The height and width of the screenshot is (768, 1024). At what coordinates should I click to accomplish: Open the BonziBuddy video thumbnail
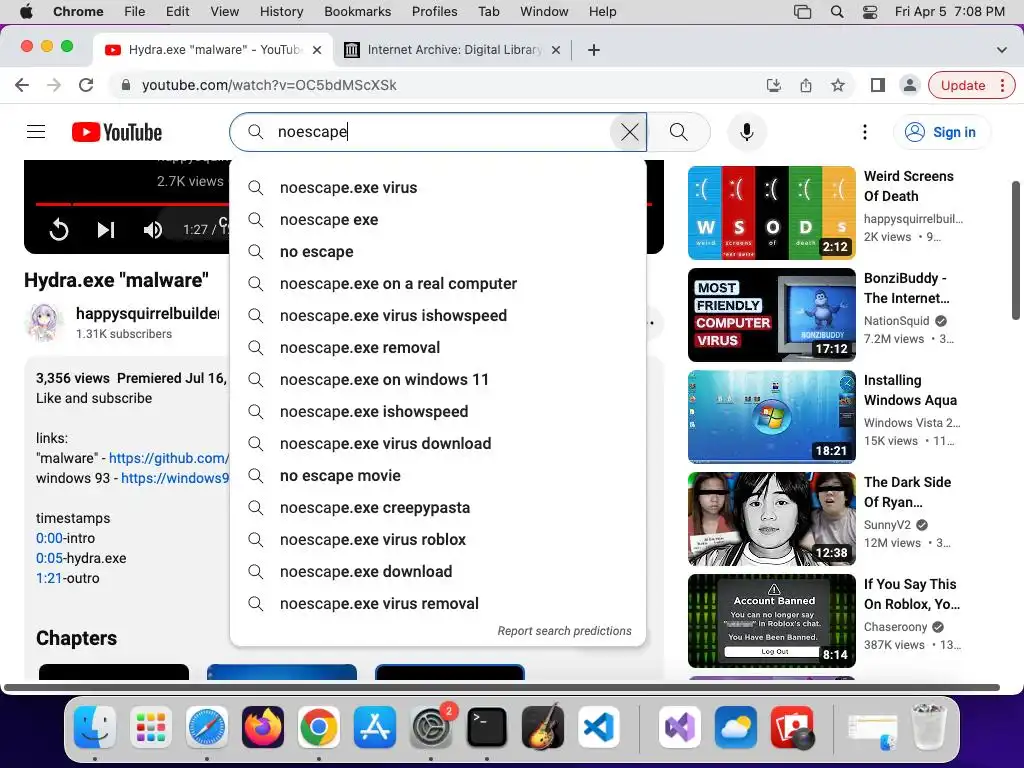point(771,315)
